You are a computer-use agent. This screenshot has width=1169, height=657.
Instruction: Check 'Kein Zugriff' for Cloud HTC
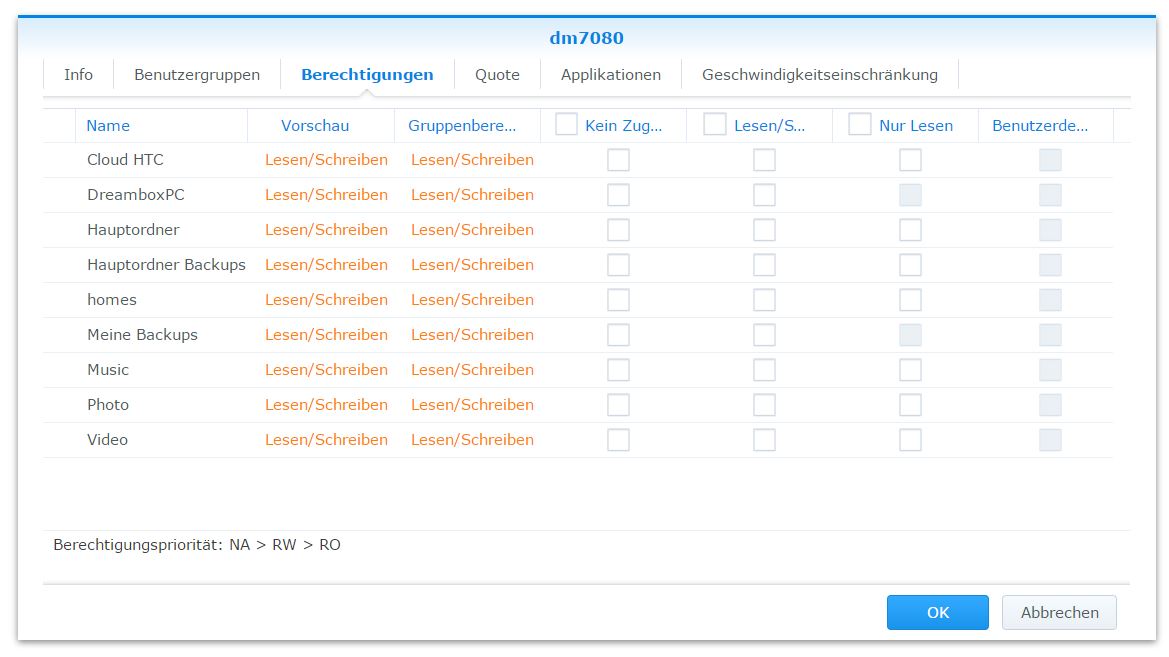618,160
